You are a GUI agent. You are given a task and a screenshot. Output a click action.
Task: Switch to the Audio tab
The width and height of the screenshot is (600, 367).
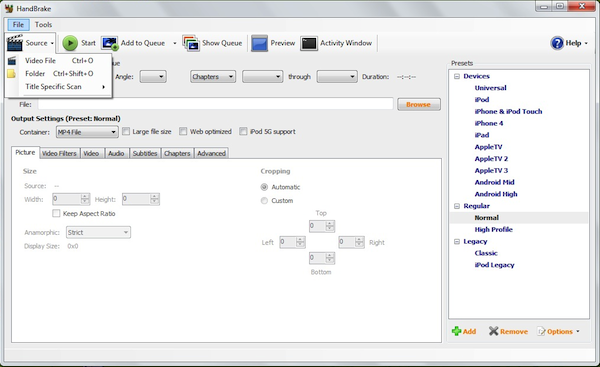(116, 153)
